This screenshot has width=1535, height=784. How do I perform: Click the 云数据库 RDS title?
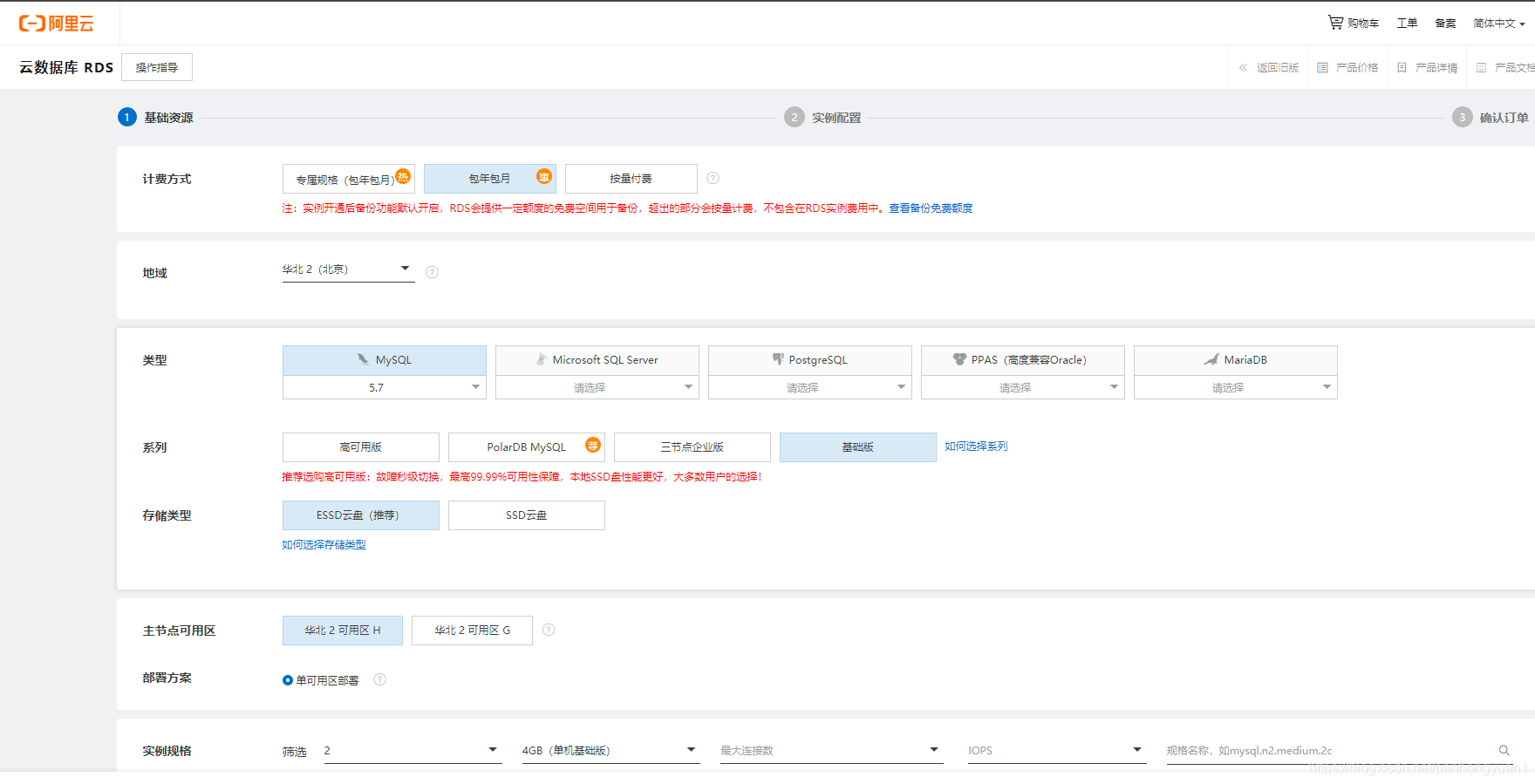(66, 67)
